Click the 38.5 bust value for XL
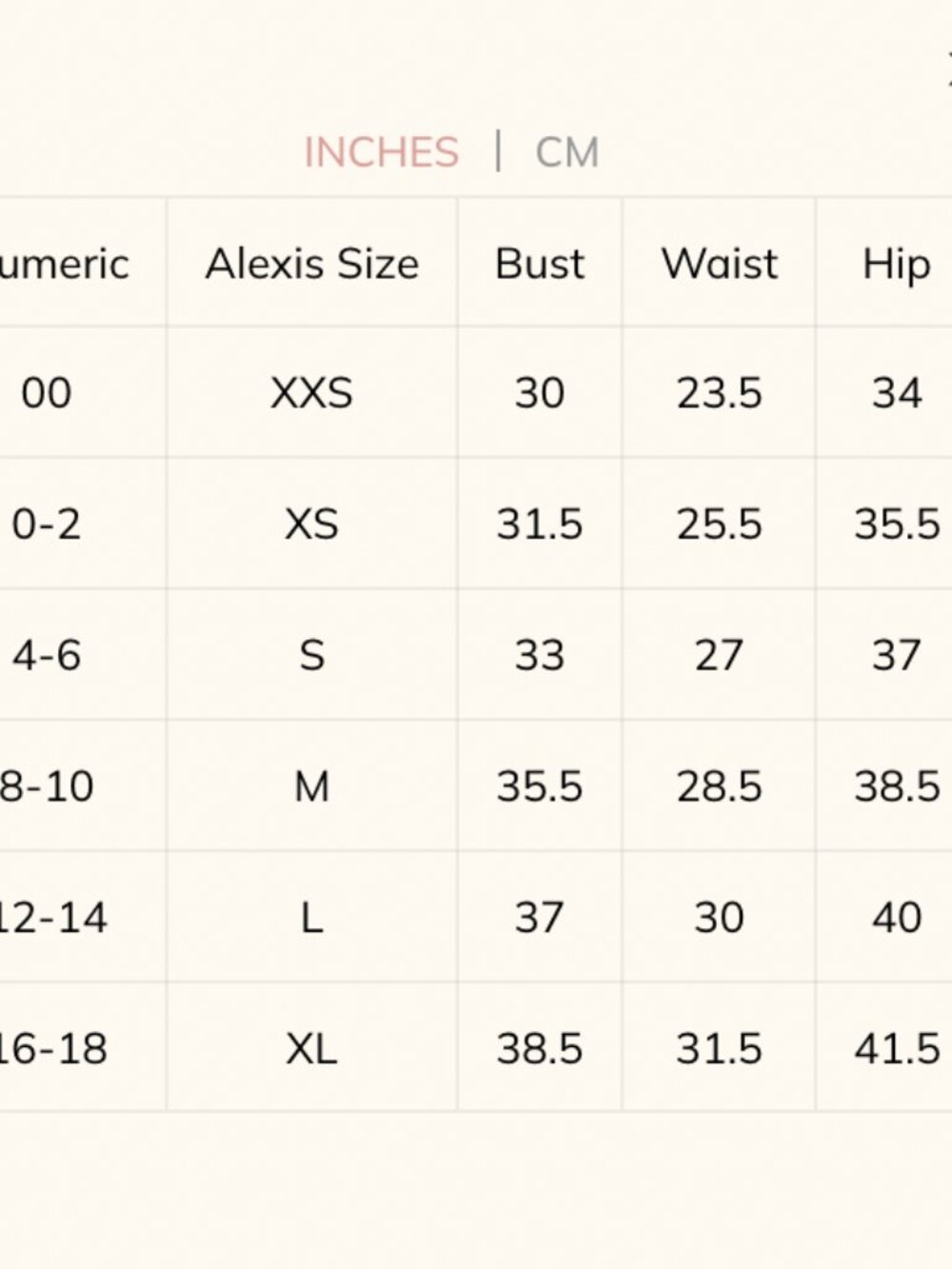 (539, 1049)
